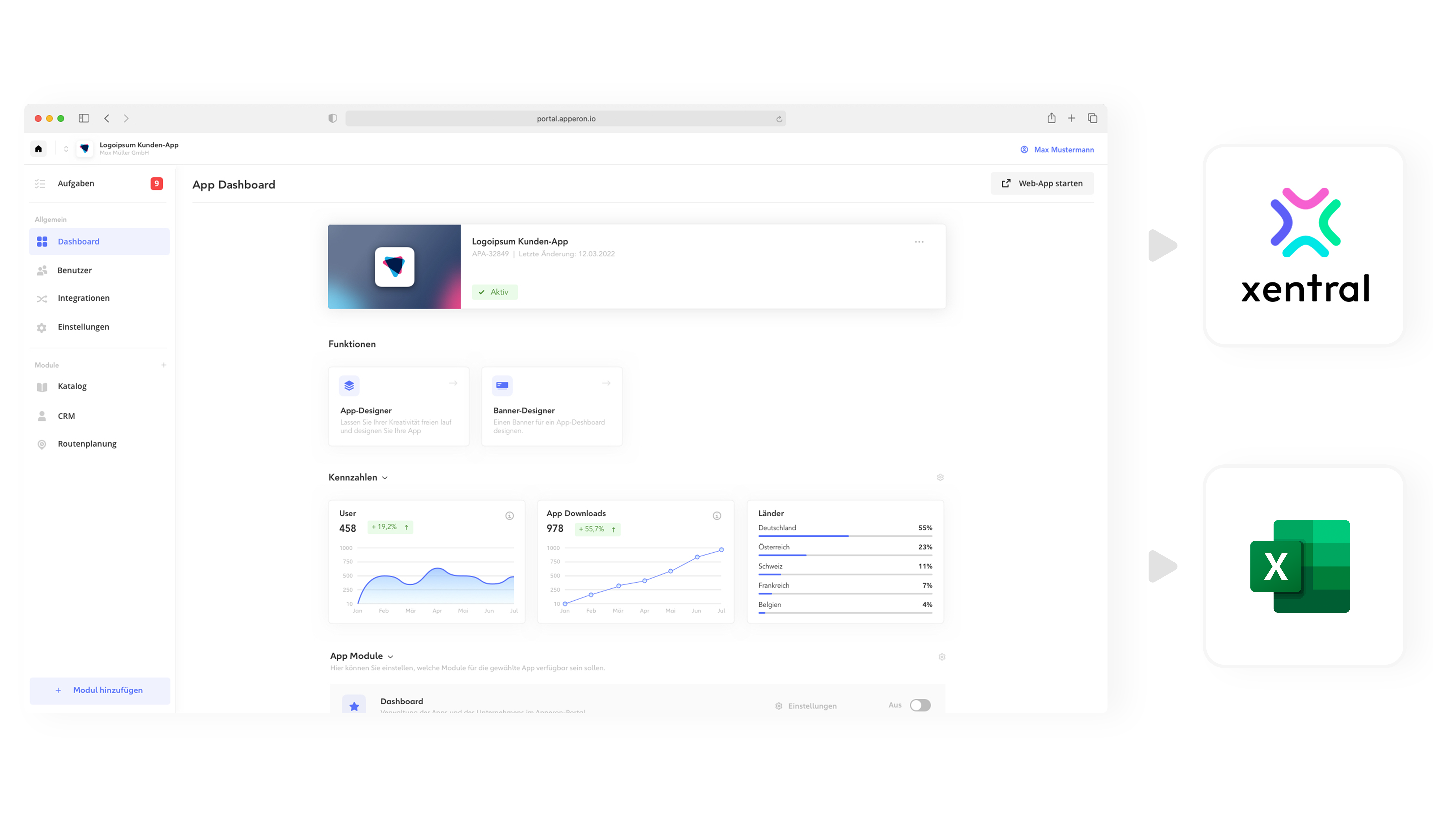Click the Modul hinzufügen button
This screenshot has height=840, width=1433.
click(100, 691)
